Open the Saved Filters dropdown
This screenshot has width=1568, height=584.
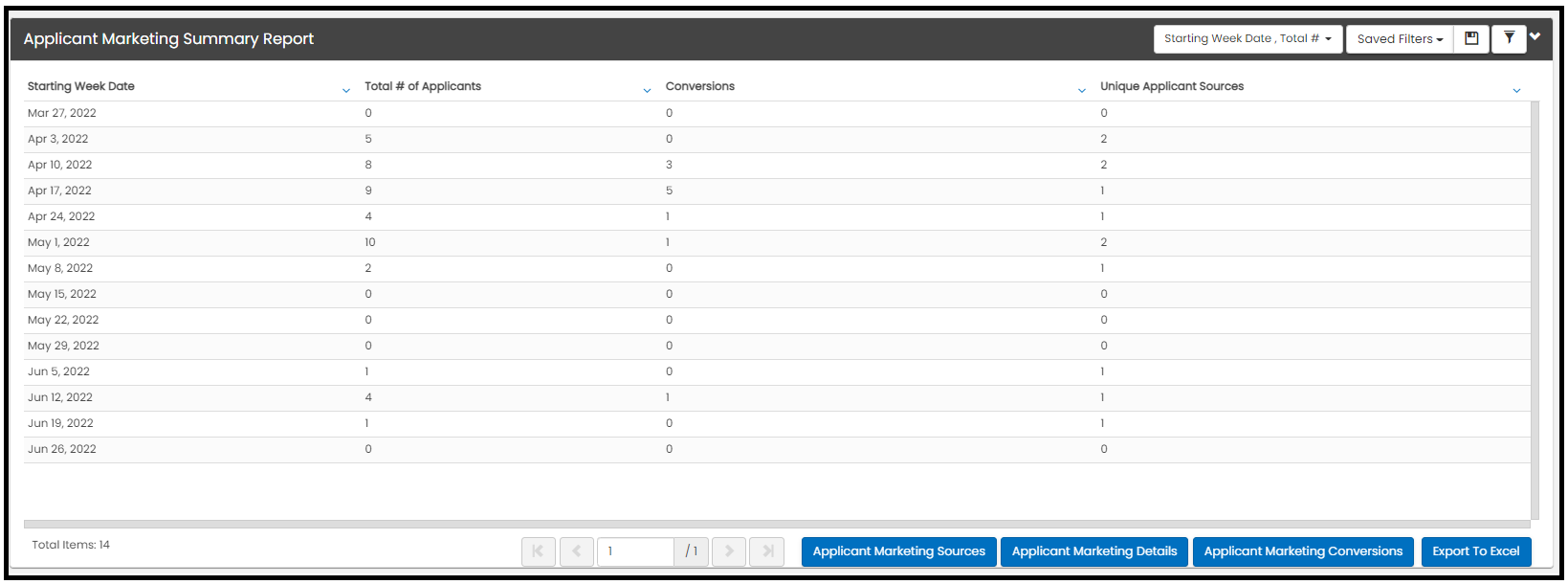(x=1400, y=39)
